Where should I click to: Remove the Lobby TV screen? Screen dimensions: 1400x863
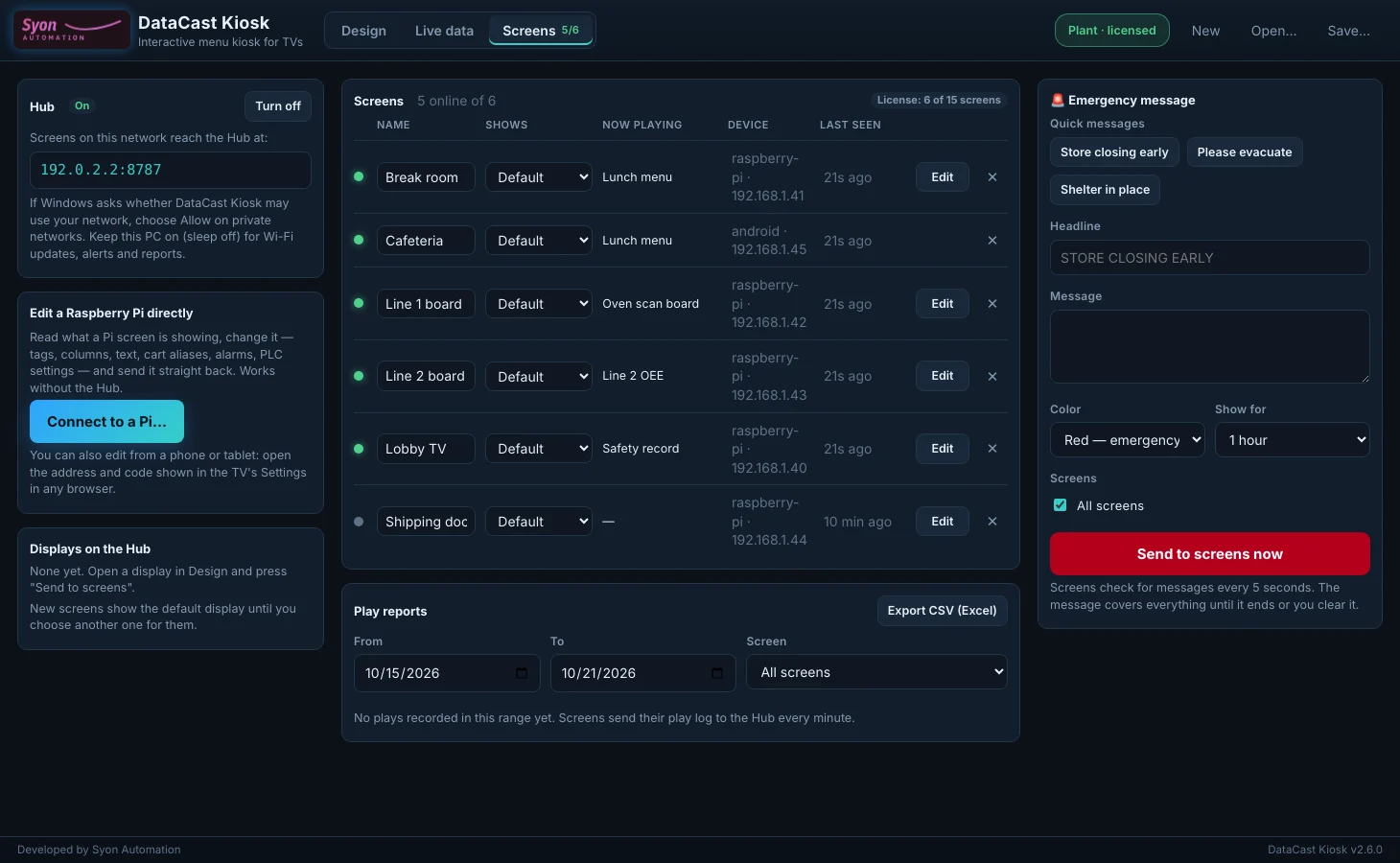click(x=992, y=449)
